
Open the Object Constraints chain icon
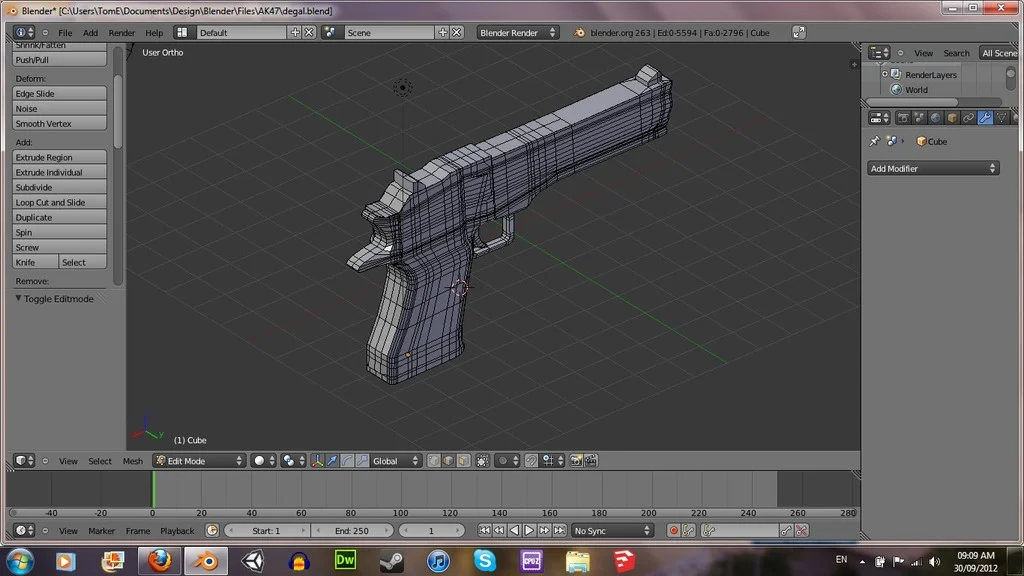pyautogui.click(x=968, y=118)
